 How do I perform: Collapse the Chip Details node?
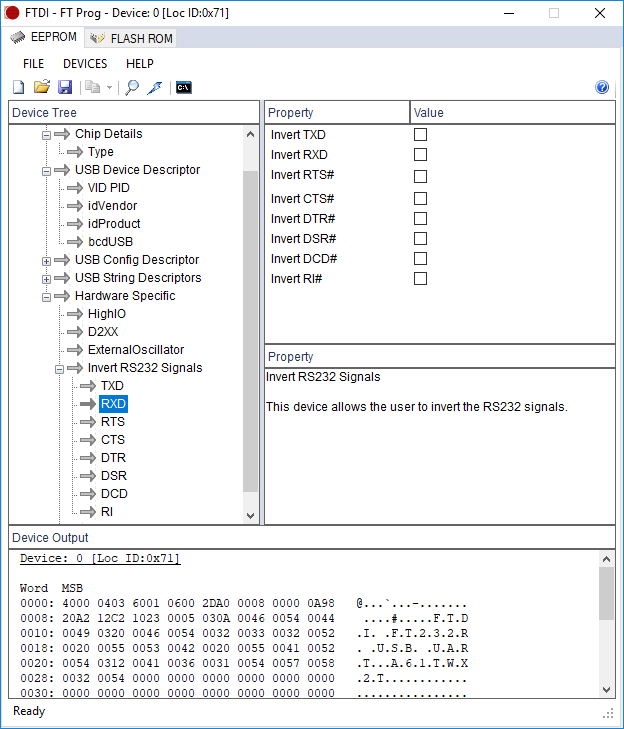46,135
